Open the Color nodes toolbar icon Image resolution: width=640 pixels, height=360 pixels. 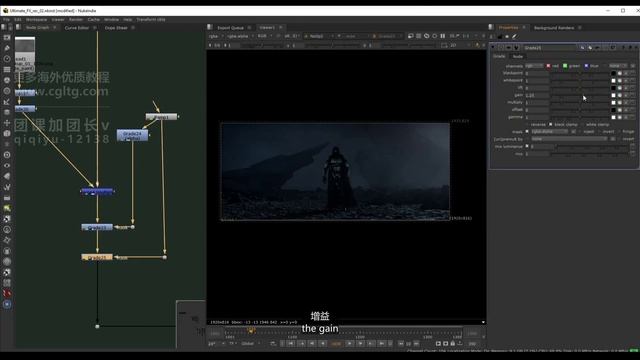[x=7, y=80]
